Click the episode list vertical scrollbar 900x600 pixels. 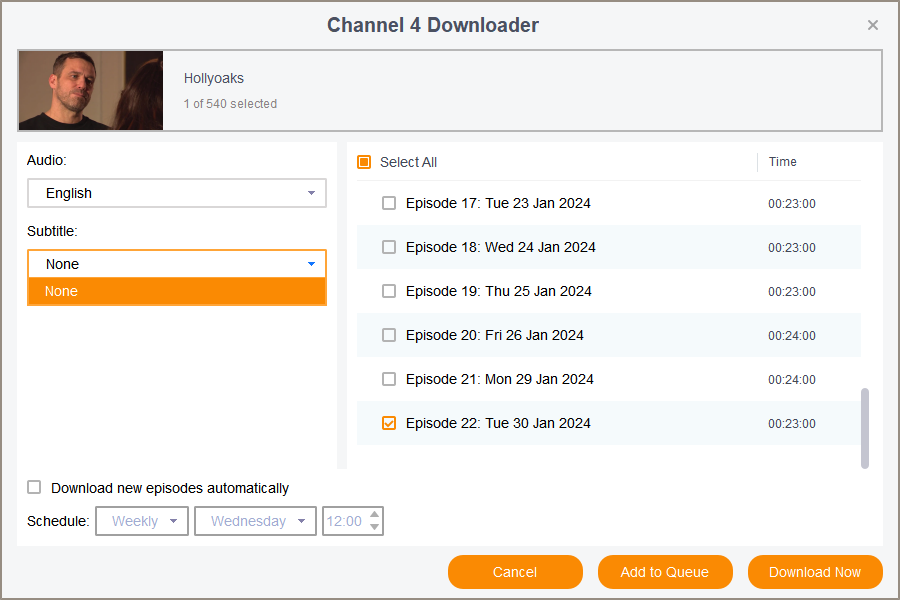tap(865, 427)
